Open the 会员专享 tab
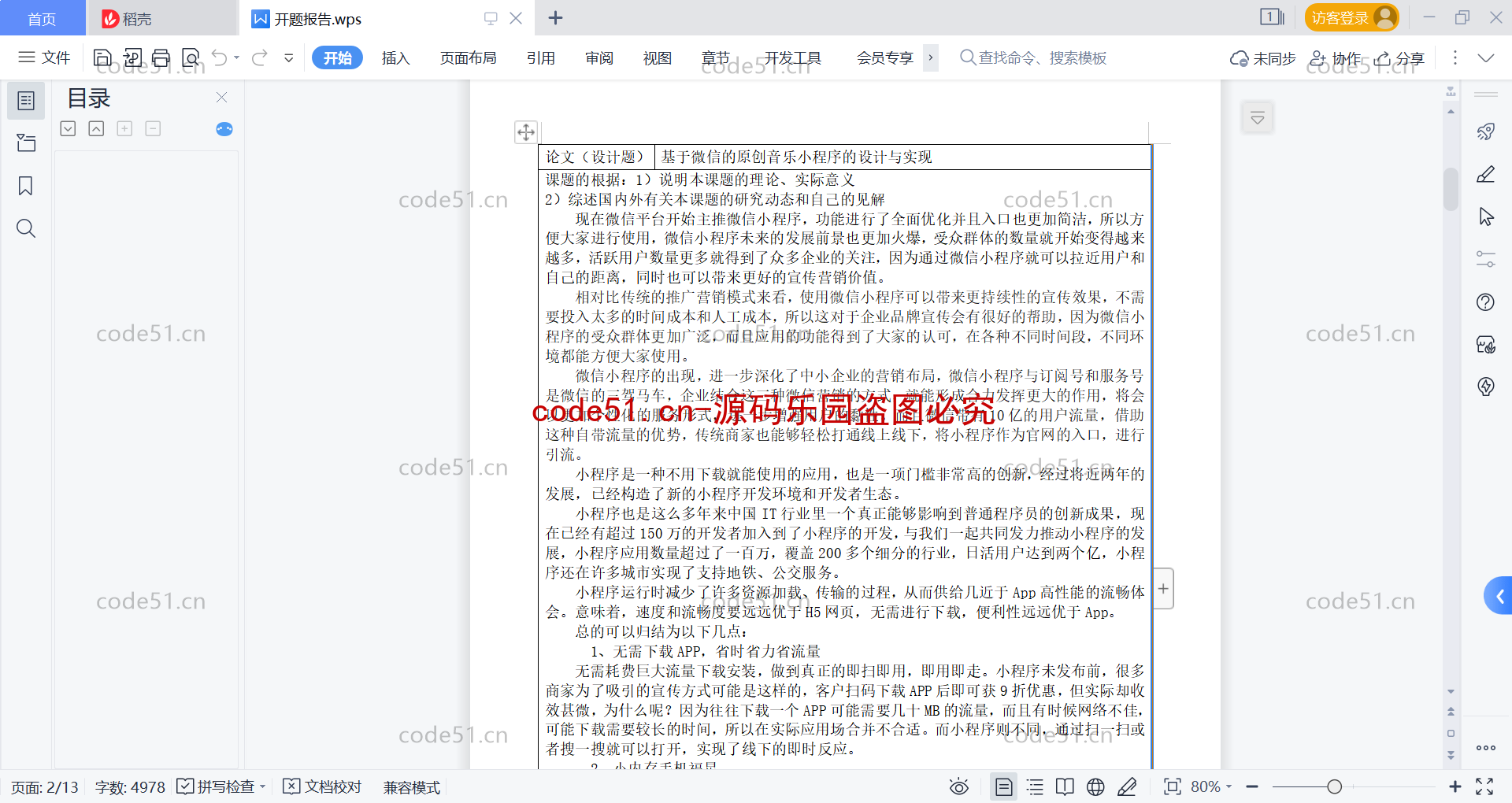The height and width of the screenshot is (803, 1512). (885, 57)
